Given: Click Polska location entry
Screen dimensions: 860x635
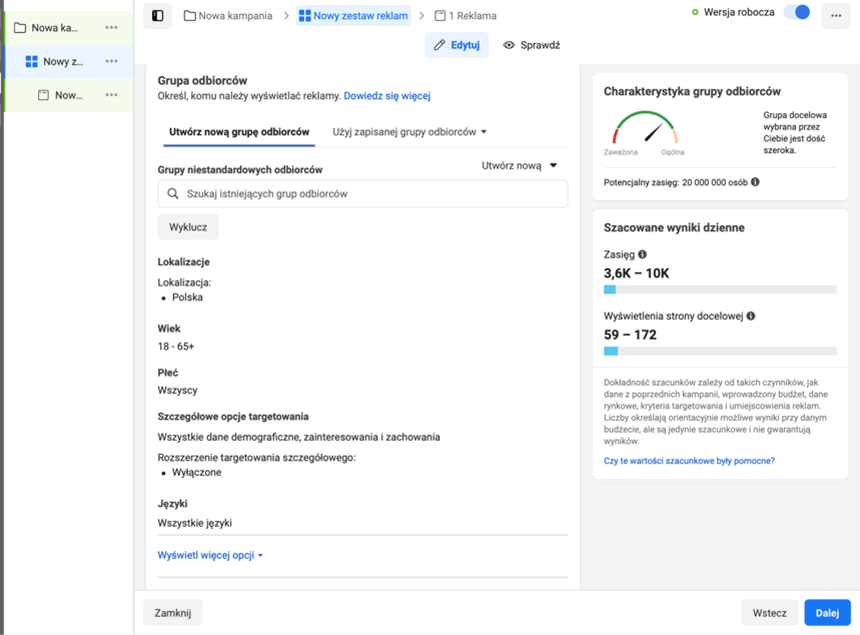Looking at the screenshot, I should tap(187, 297).
